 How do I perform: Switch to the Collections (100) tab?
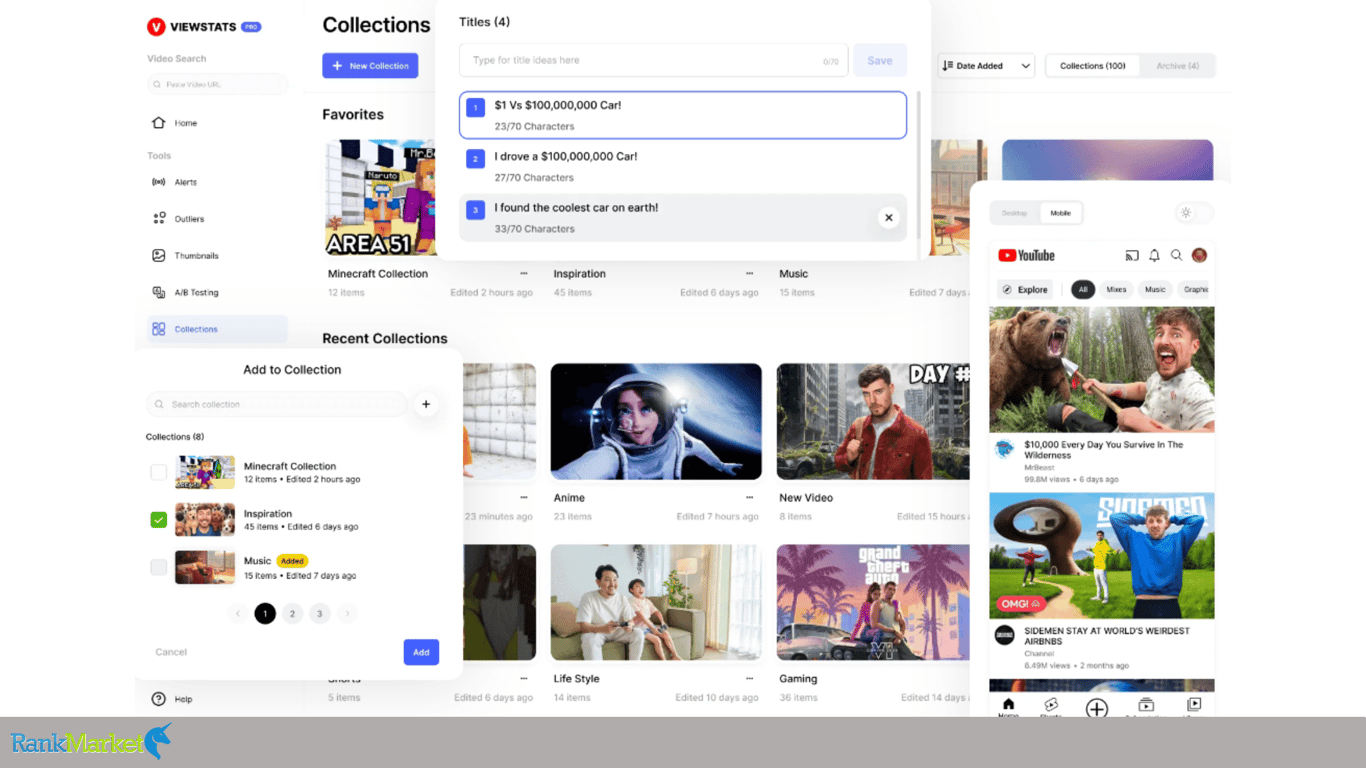(1092, 66)
